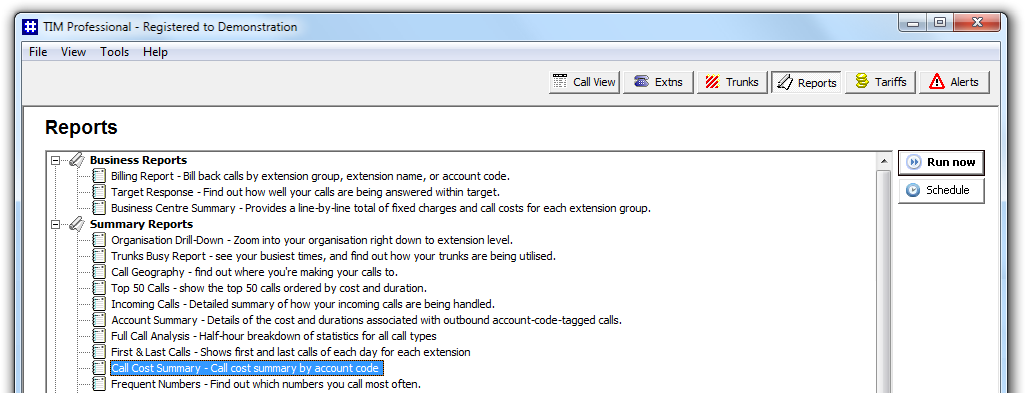
Task: Open the Help menu
Action: (156, 52)
